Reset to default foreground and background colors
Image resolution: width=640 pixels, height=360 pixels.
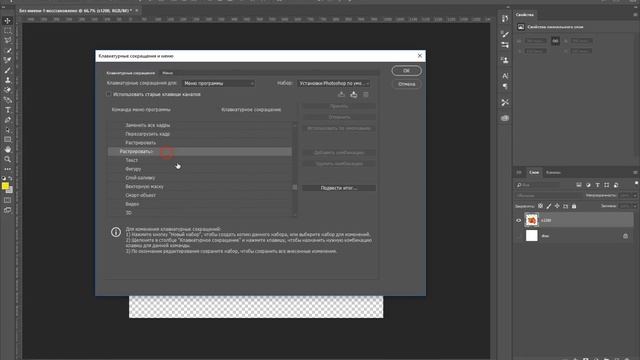(4, 178)
